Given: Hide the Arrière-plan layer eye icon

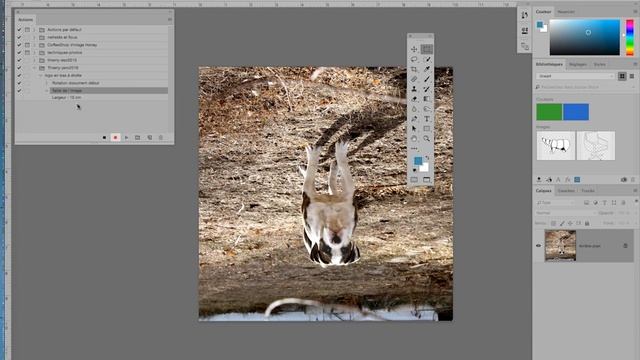Looking at the screenshot, I should click(x=538, y=246).
